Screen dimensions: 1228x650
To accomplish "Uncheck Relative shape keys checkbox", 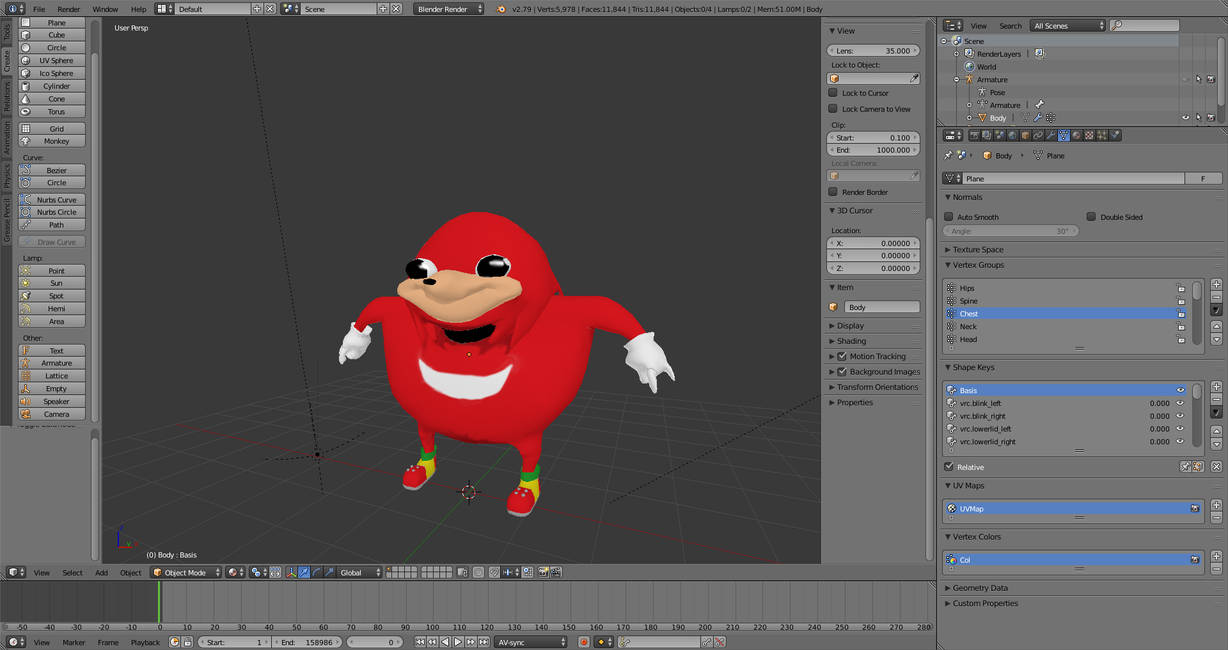I will tap(948, 467).
